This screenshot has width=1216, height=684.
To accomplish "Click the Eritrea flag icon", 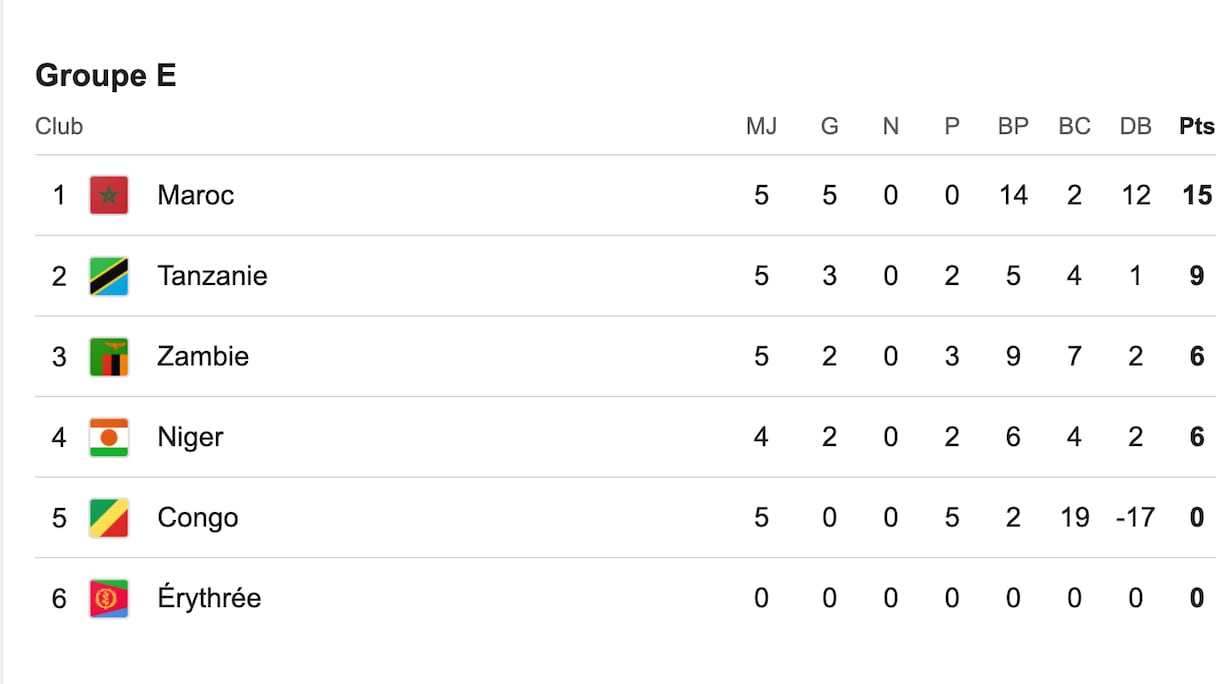I will tap(109, 598).
